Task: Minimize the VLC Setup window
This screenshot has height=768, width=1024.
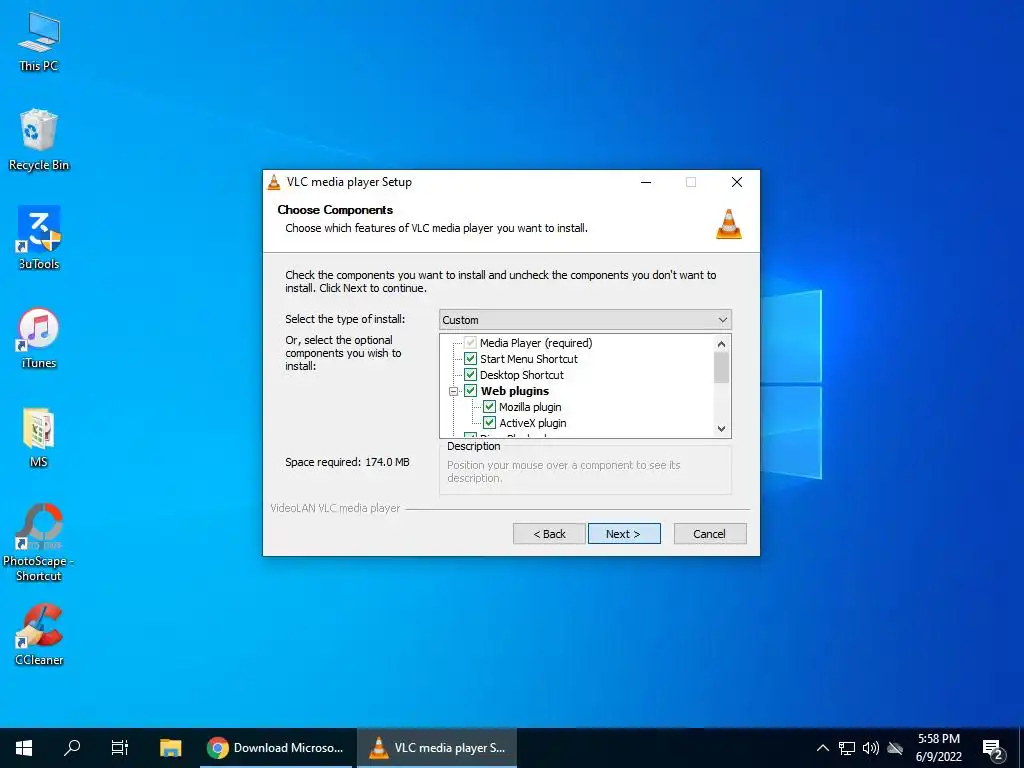Action: point(646,182)
